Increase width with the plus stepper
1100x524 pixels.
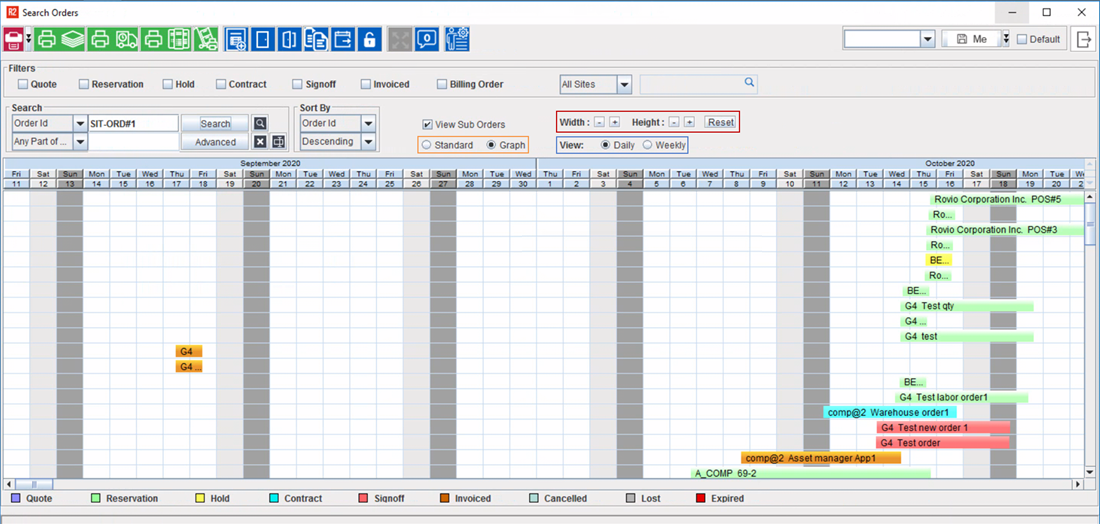pos(614,122)
